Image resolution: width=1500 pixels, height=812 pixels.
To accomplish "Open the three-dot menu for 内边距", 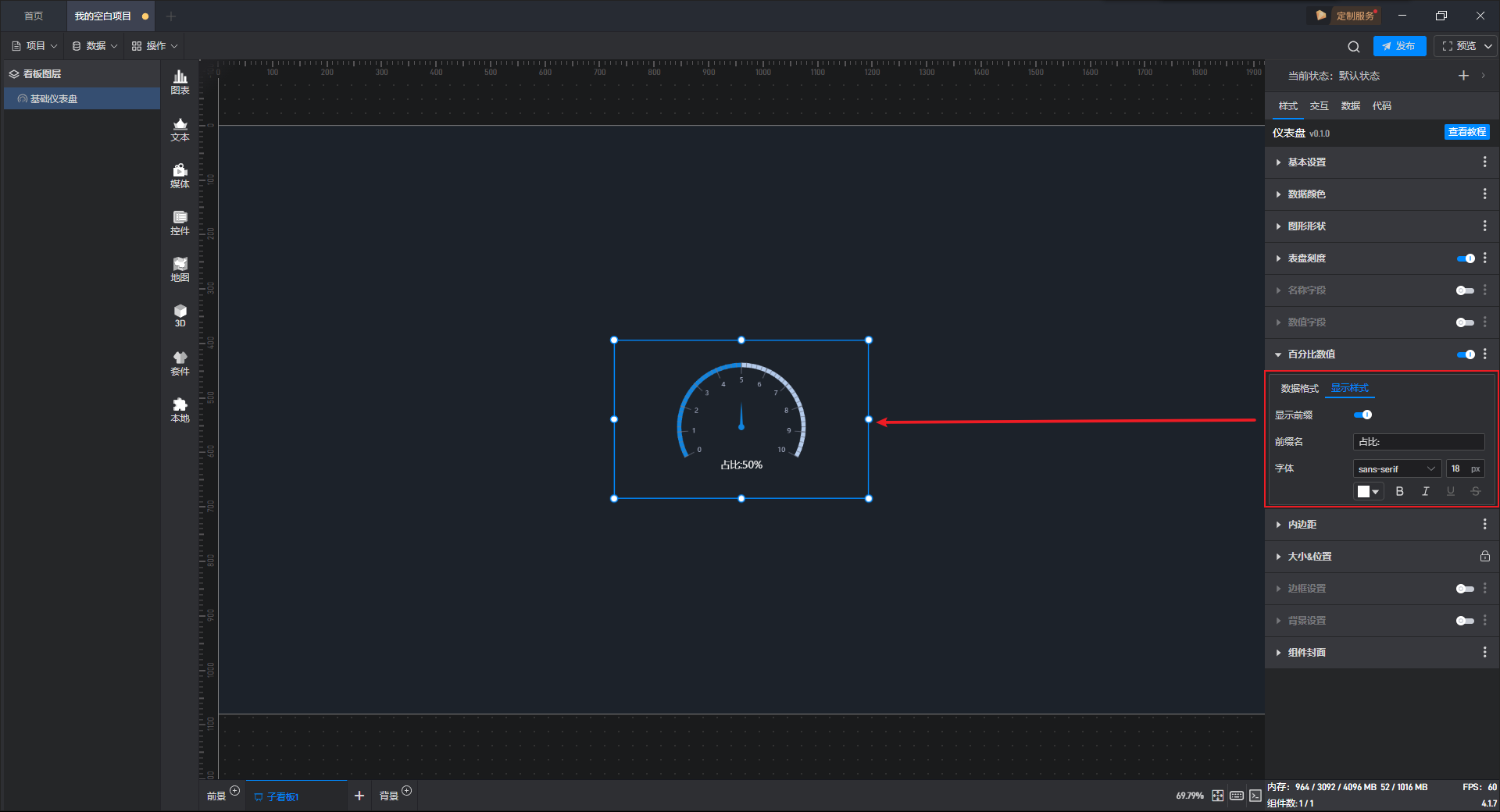I will [x=1484, y=524].
